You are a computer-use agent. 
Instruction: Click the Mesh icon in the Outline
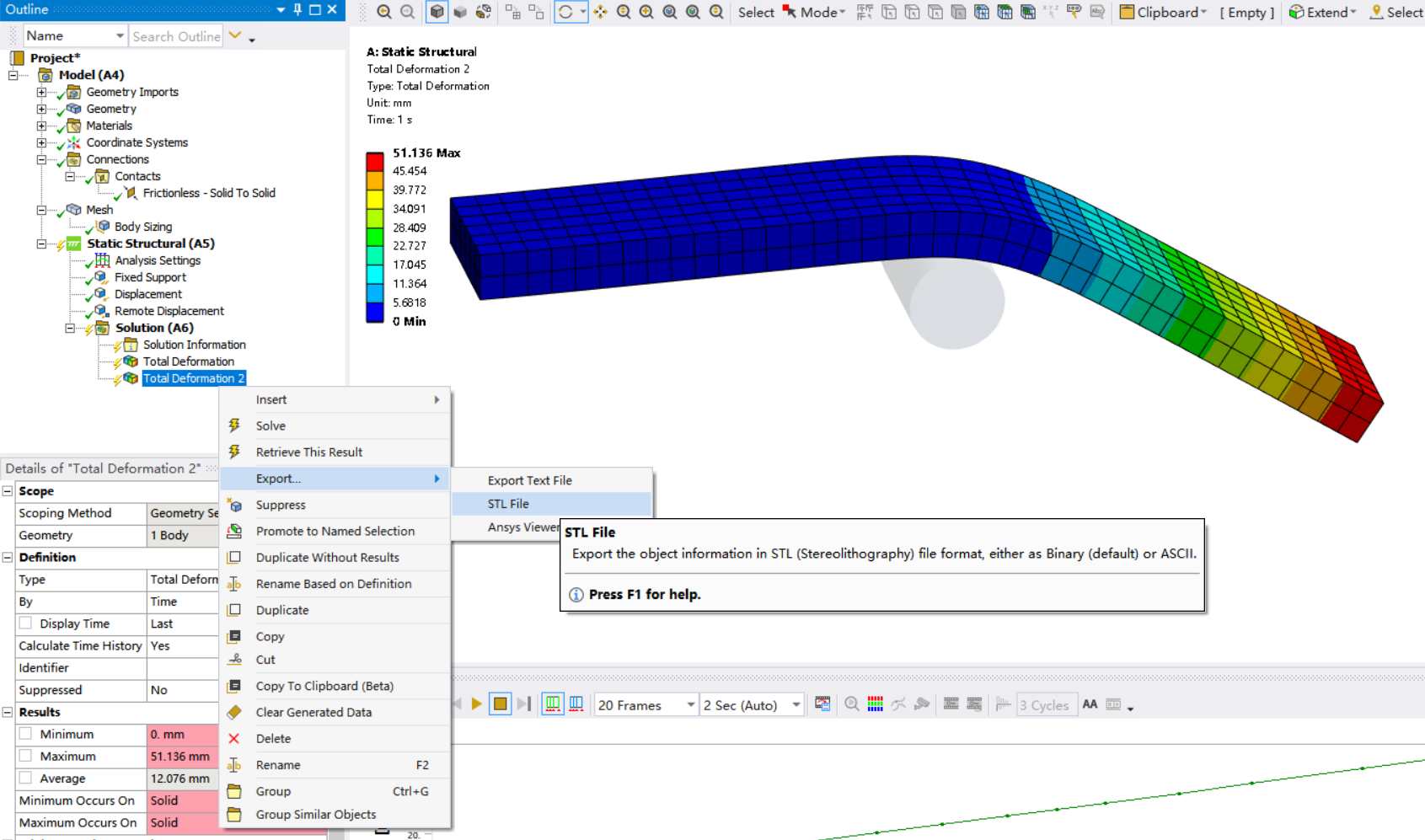[x=73, y=210]
